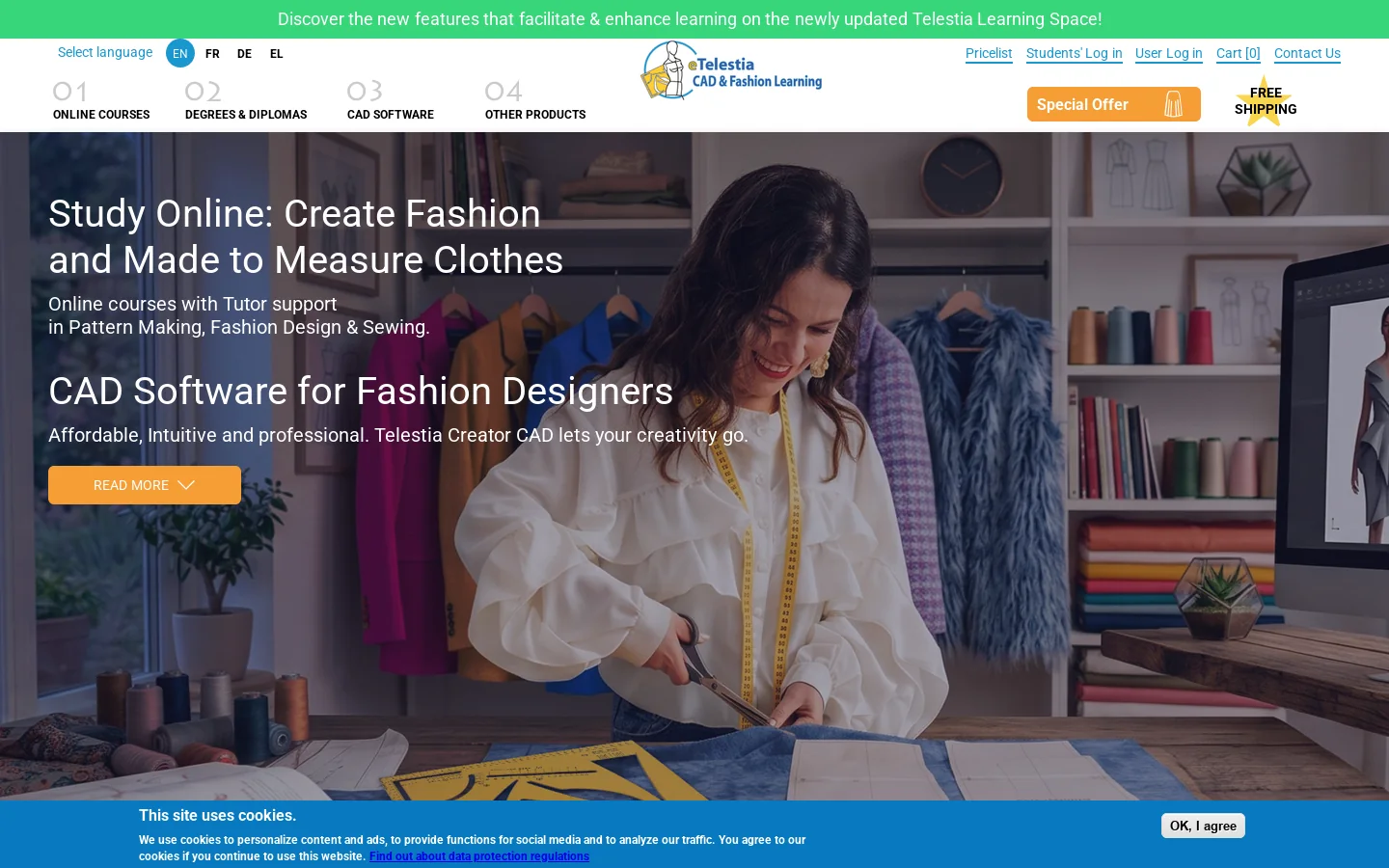
Task: Switch language to FR
Action: tap(212, 54)
